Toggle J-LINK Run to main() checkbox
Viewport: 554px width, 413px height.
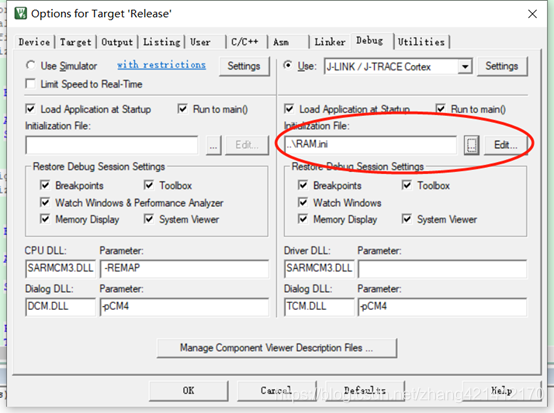click(x=440, y=109)
